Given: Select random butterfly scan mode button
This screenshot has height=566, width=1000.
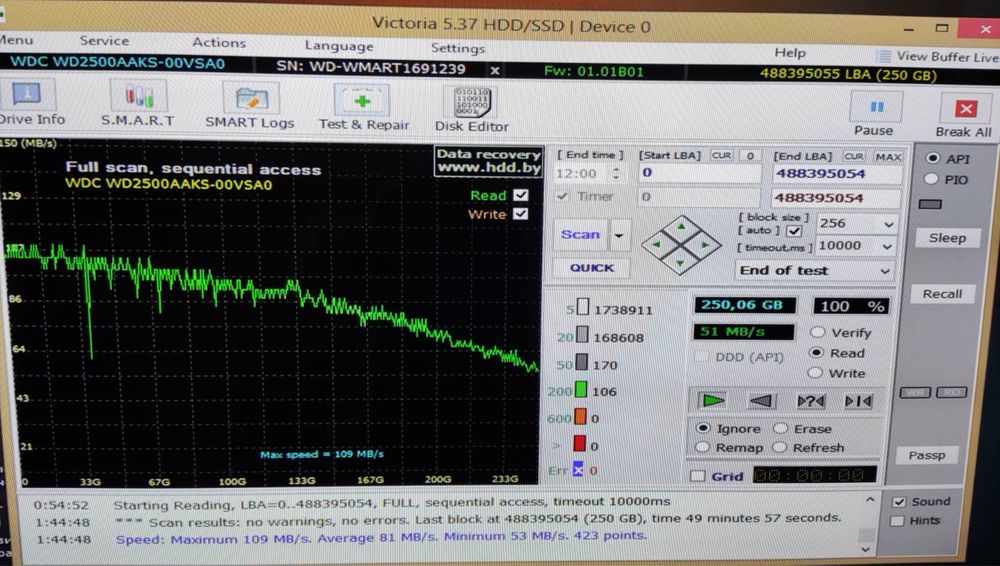Looking at the screenshot, I should [x=810, y=401].
